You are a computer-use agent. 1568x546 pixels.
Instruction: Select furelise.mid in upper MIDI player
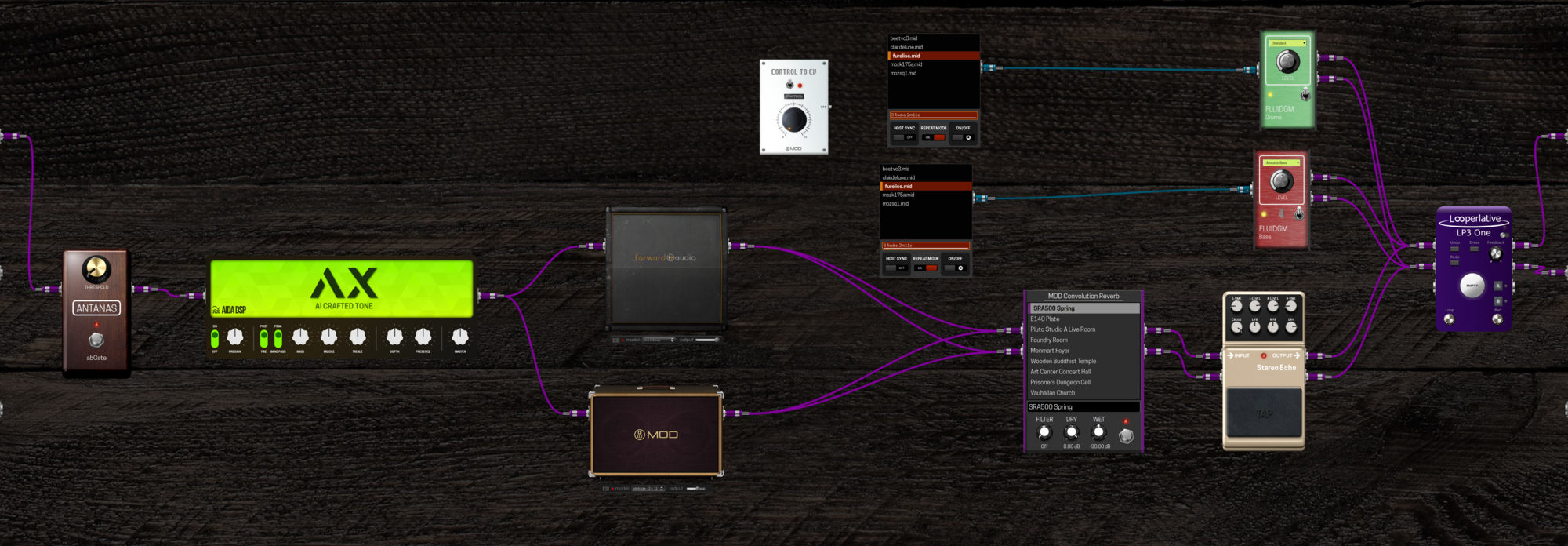point(934,56)
